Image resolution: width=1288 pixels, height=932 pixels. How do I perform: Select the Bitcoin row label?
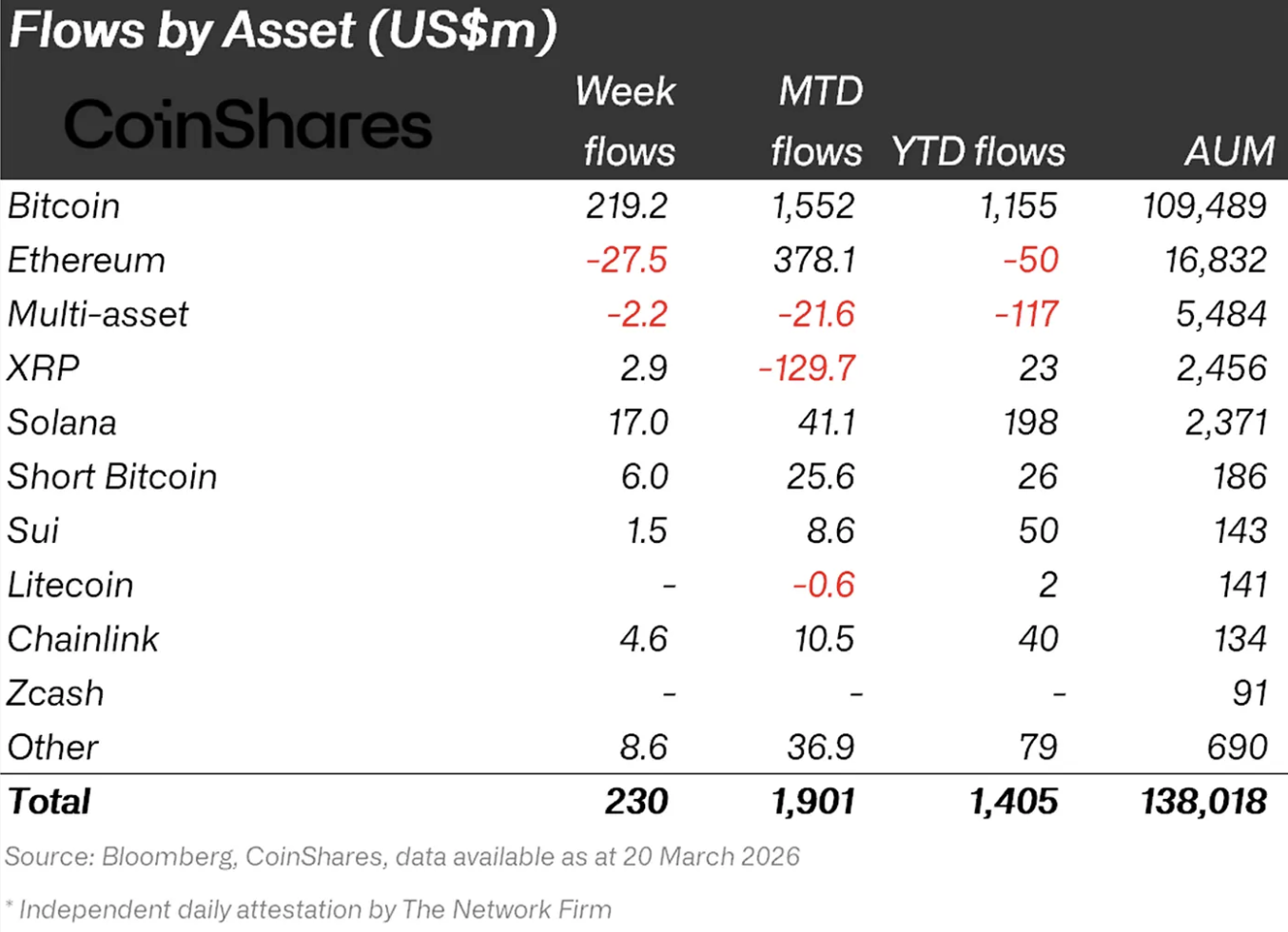point(64,206)
